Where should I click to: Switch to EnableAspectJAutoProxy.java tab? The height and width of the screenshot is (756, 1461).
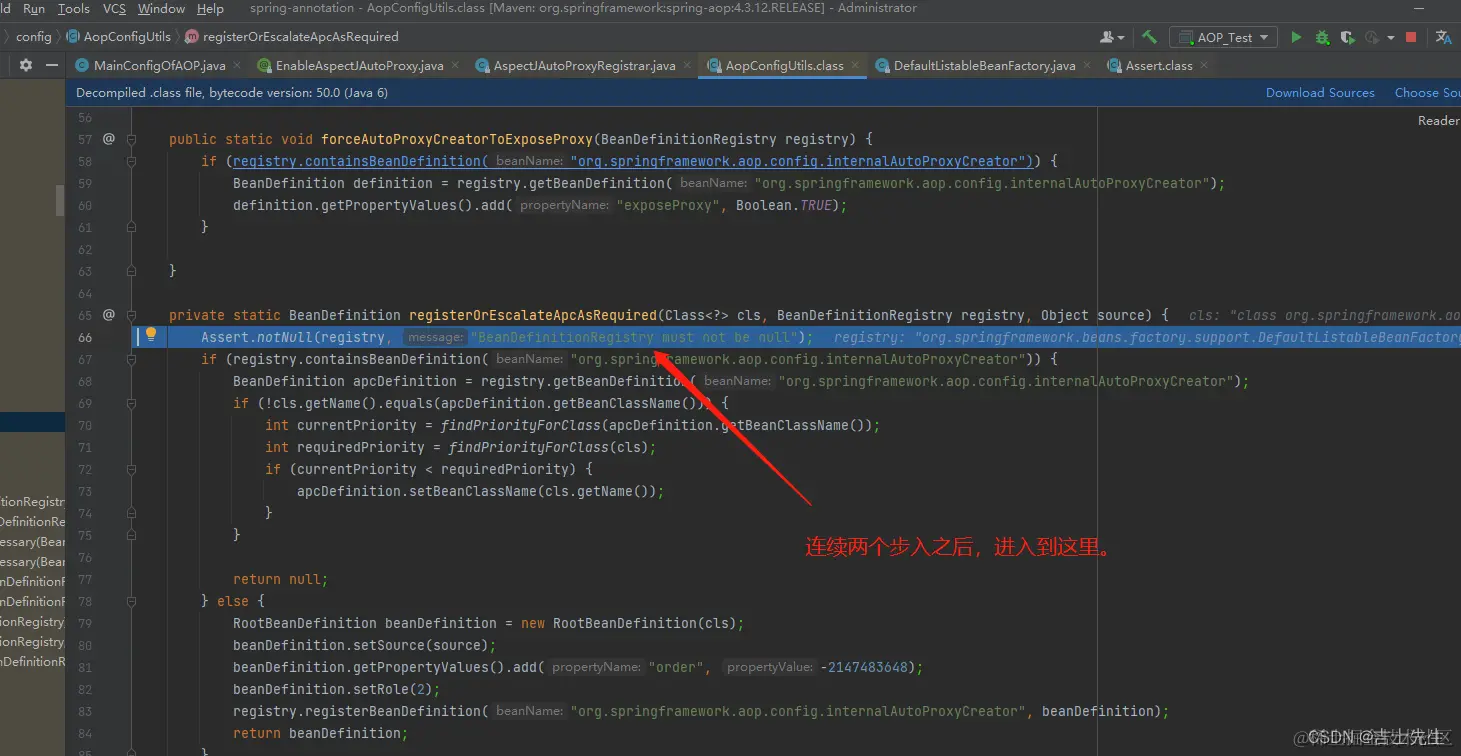[x=360, y=65]
